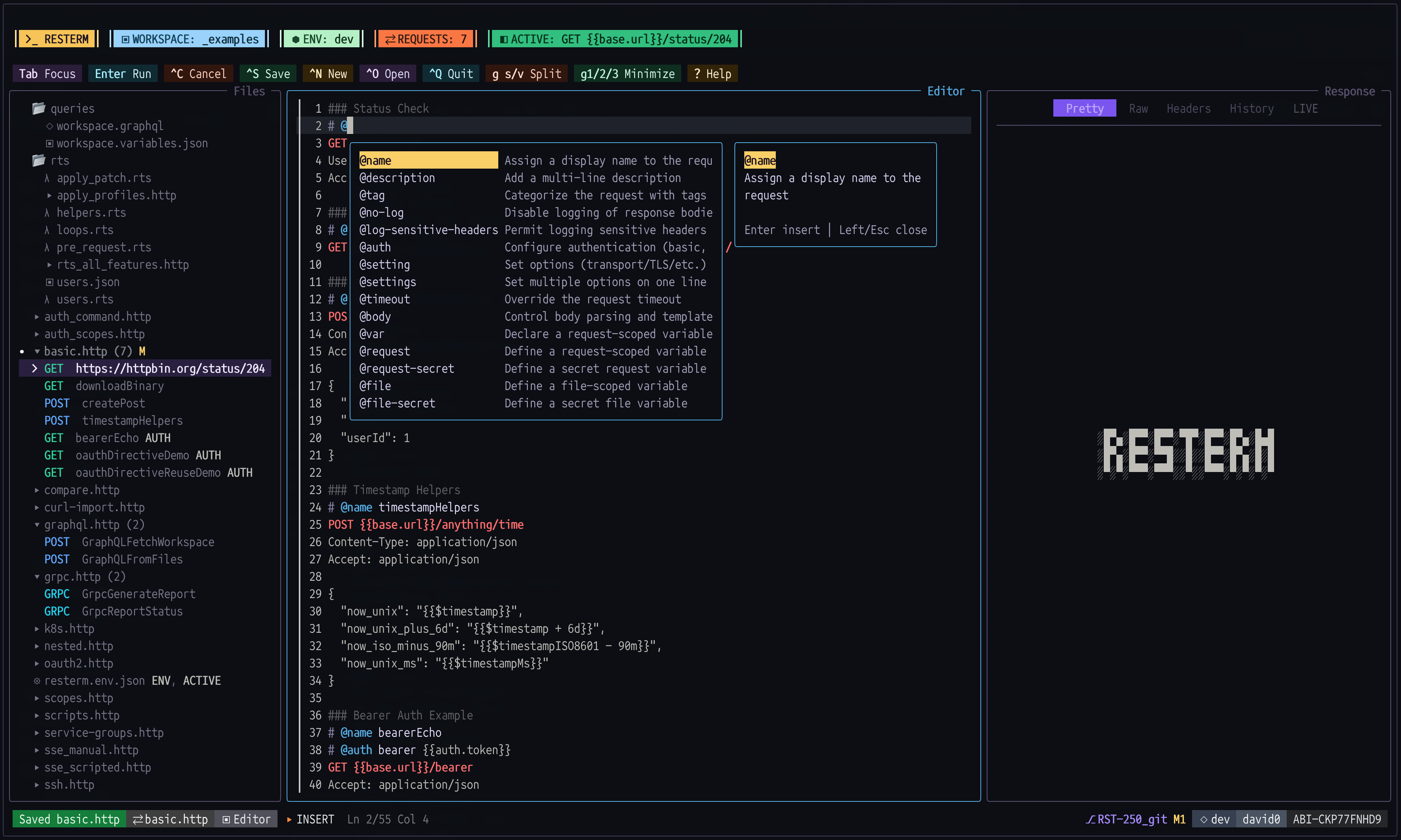Click the icon in the ACTIVE request badge
The height and width of the screenshot is (840, 1401).
tap(503, 39)
